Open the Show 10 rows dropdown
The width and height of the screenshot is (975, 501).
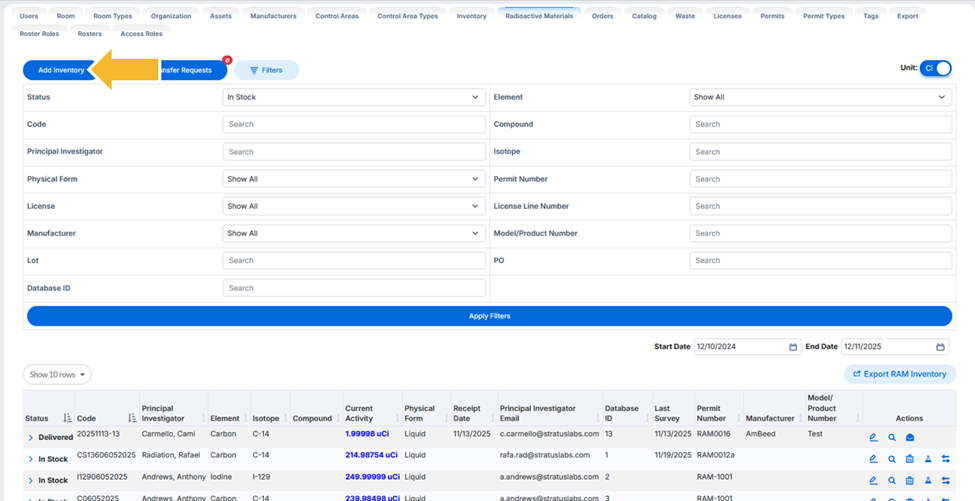pyautogui.click(x=57, y=375)
